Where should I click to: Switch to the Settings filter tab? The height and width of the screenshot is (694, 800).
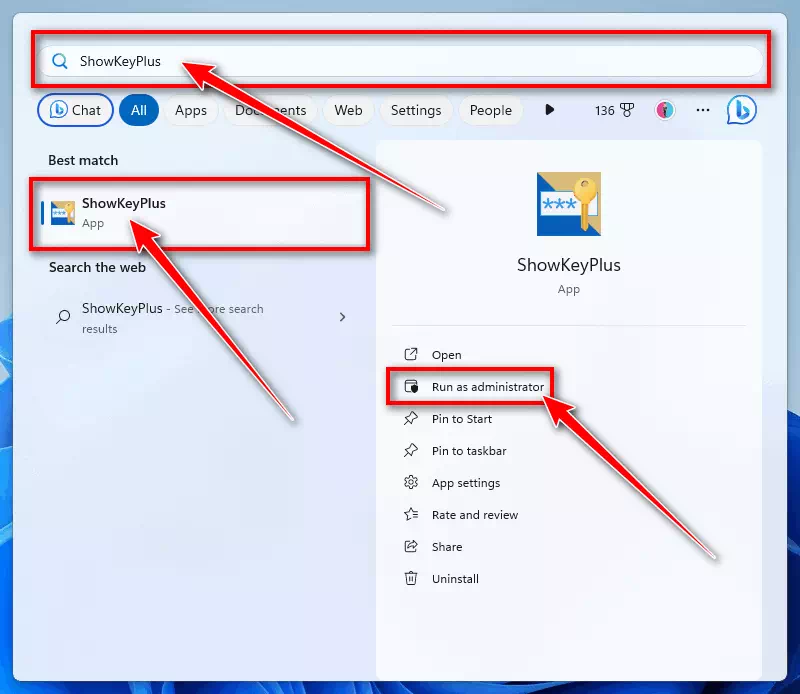416,110
